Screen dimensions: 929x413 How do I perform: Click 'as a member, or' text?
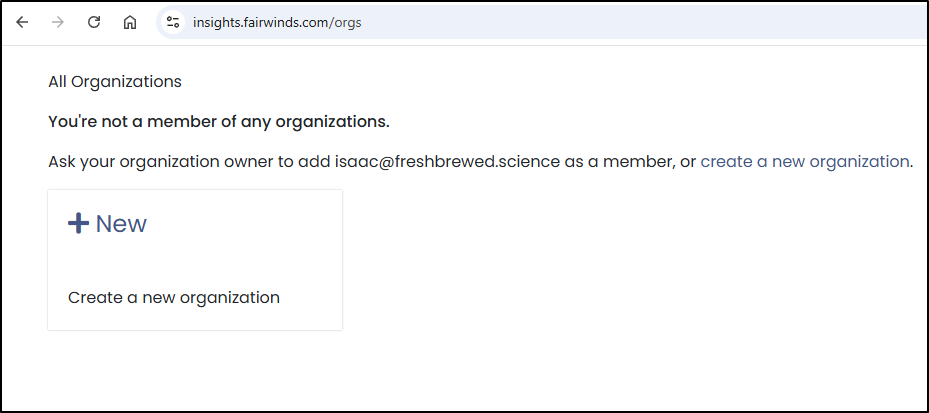630,162
